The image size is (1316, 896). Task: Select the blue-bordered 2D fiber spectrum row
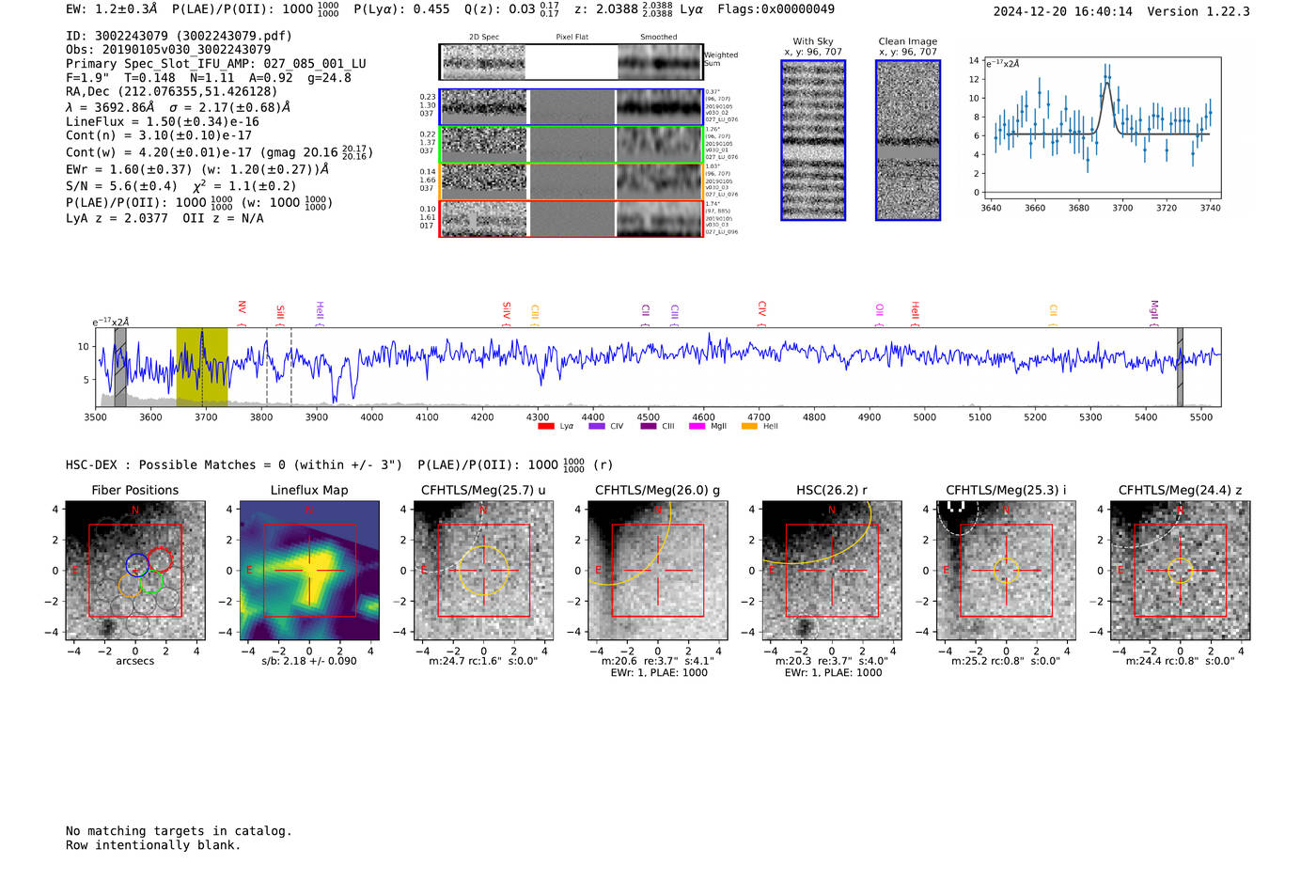(x=571, y=107)
